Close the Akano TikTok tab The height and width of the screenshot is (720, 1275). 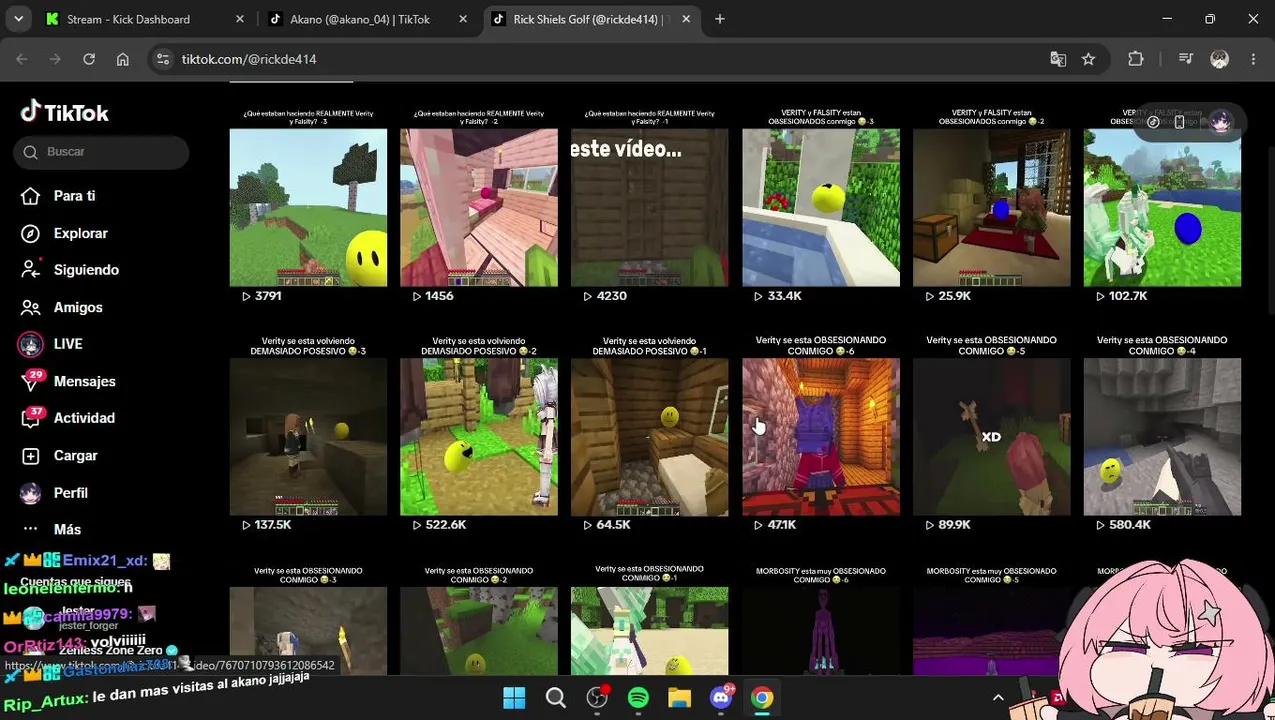(x=463, y=19)
